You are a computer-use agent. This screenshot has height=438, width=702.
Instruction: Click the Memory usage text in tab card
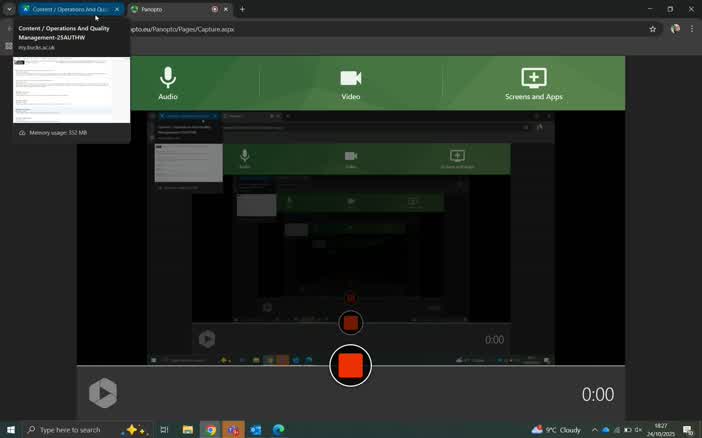pos(58,133)
